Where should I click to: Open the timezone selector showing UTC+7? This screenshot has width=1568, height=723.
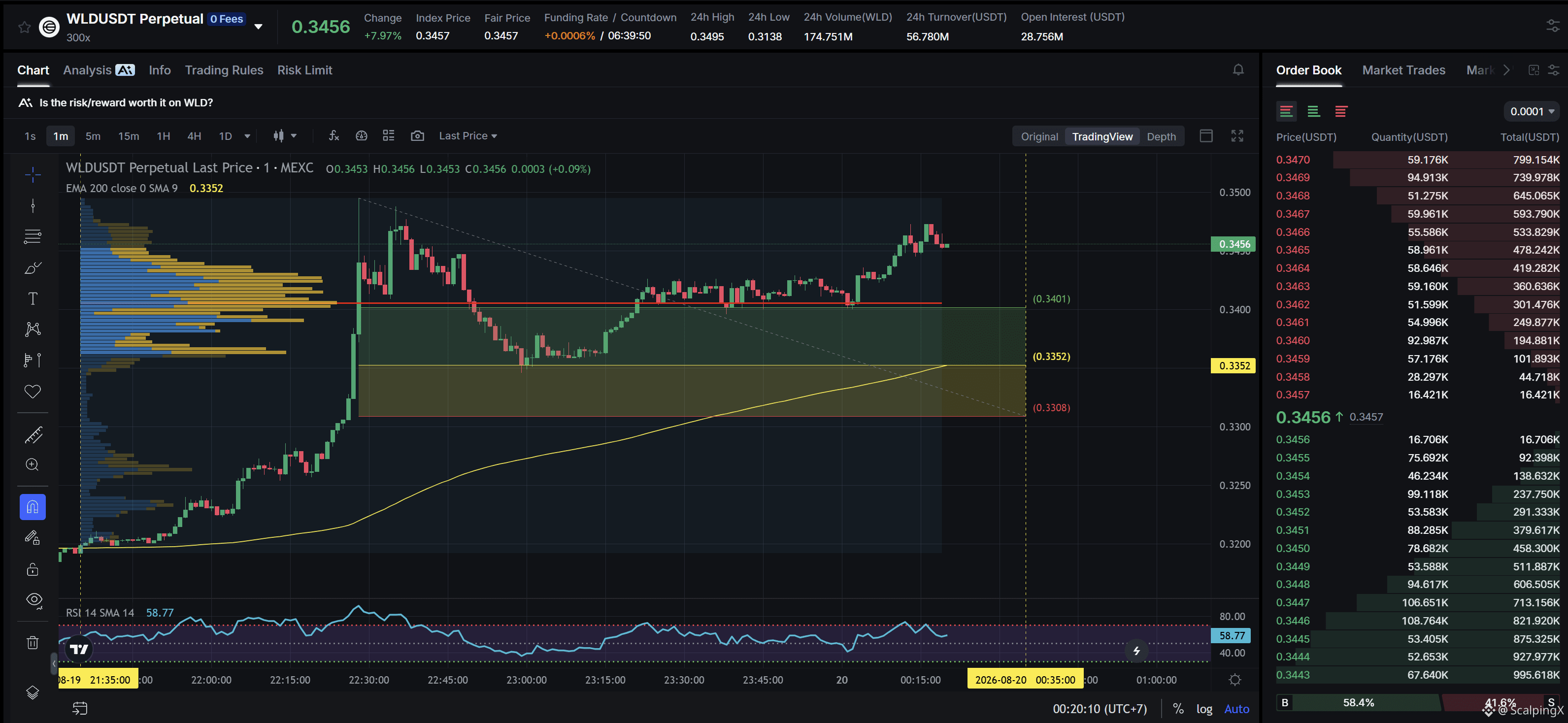[1100, 709]
